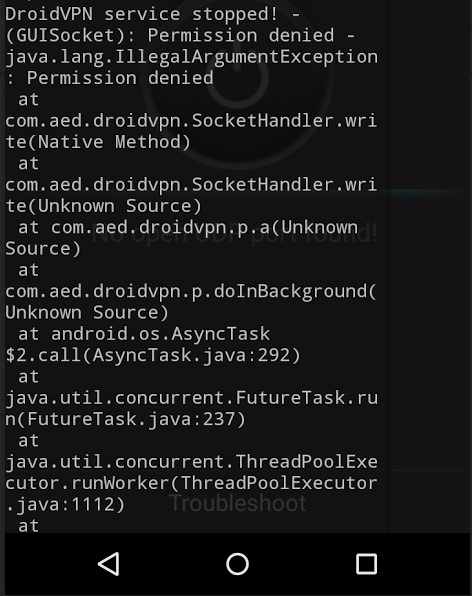Tap the 'te(Native Method)' log line

click(x=98, y=142)
